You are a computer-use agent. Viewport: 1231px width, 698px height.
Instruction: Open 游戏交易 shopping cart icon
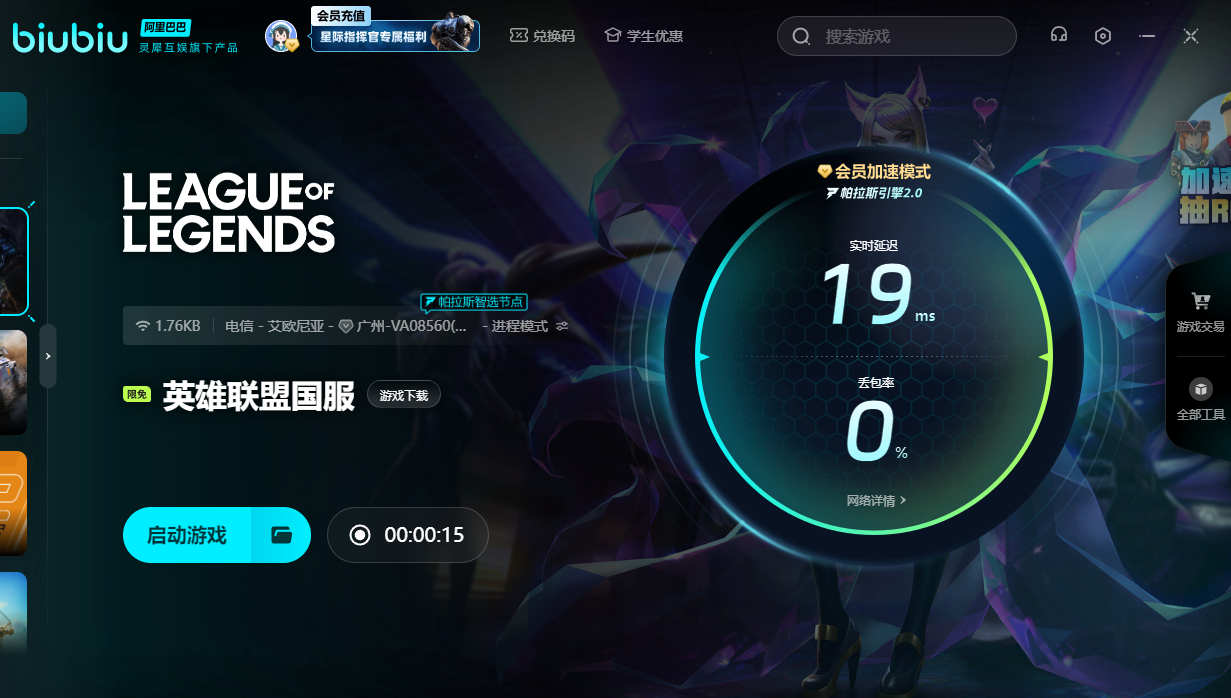pyautogui.click(x=1200, y=302)
